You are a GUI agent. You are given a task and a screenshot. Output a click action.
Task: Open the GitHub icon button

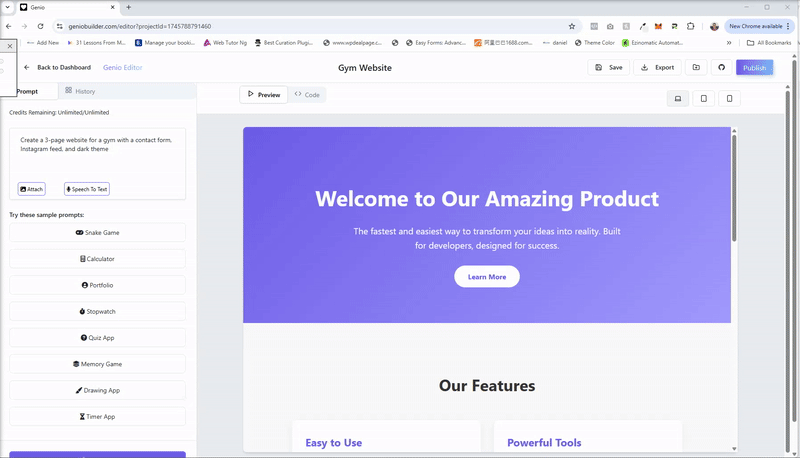tap(722, 68)
